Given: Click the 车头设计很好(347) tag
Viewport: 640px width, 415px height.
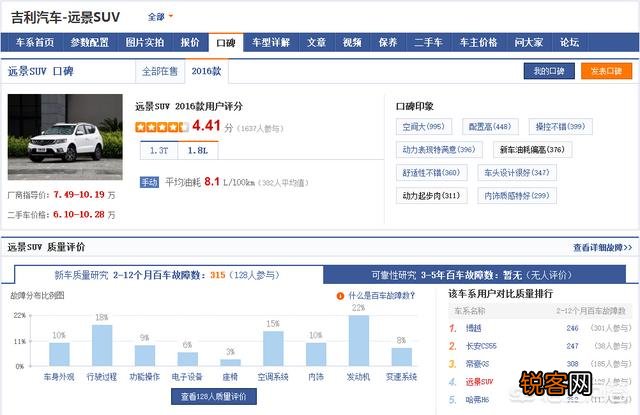Looking at the screenshot, I should pos(517,173).
